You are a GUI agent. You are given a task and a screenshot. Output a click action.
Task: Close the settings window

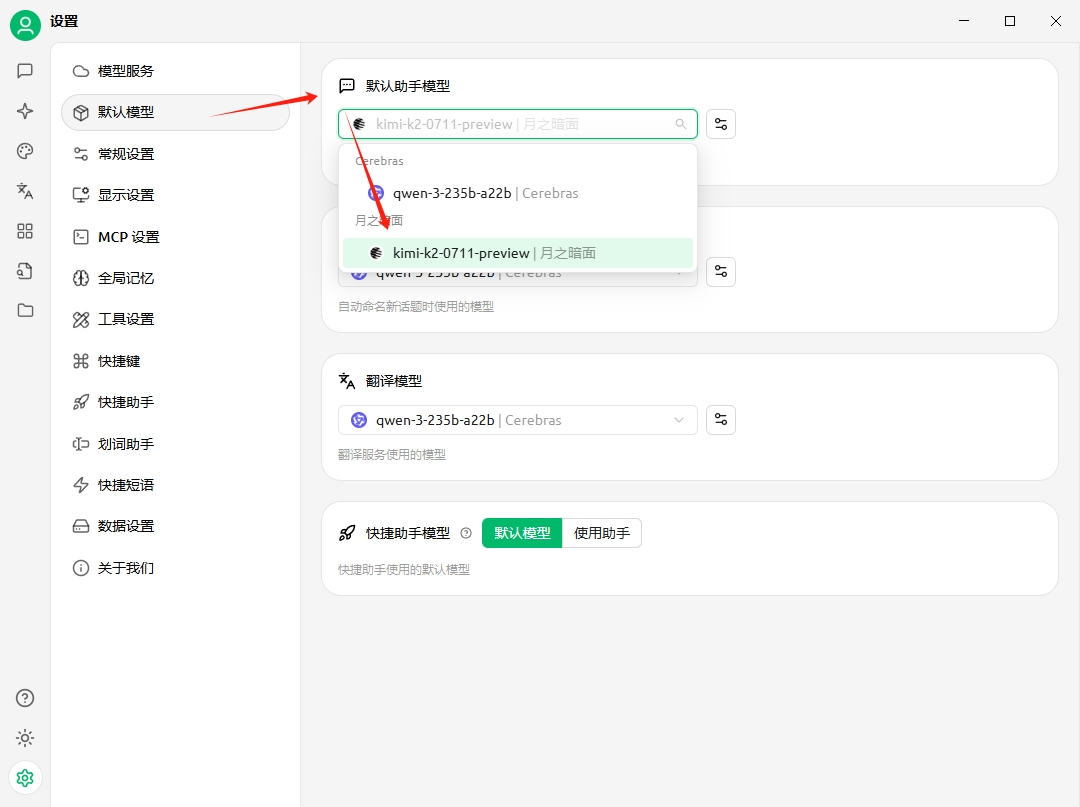(x=1056, y=21)
